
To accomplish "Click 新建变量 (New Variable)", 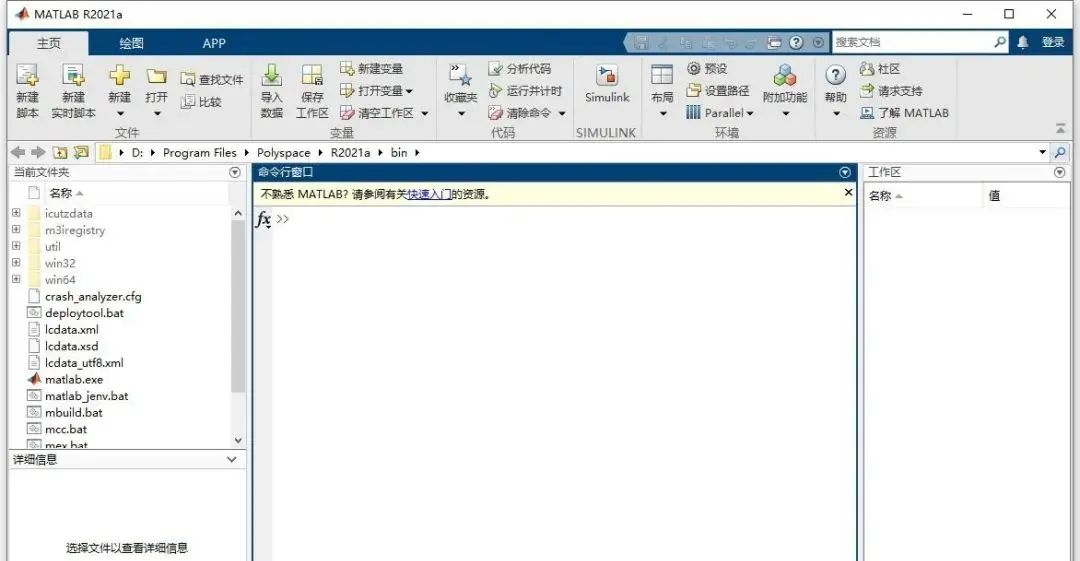I will pos(372,68).
